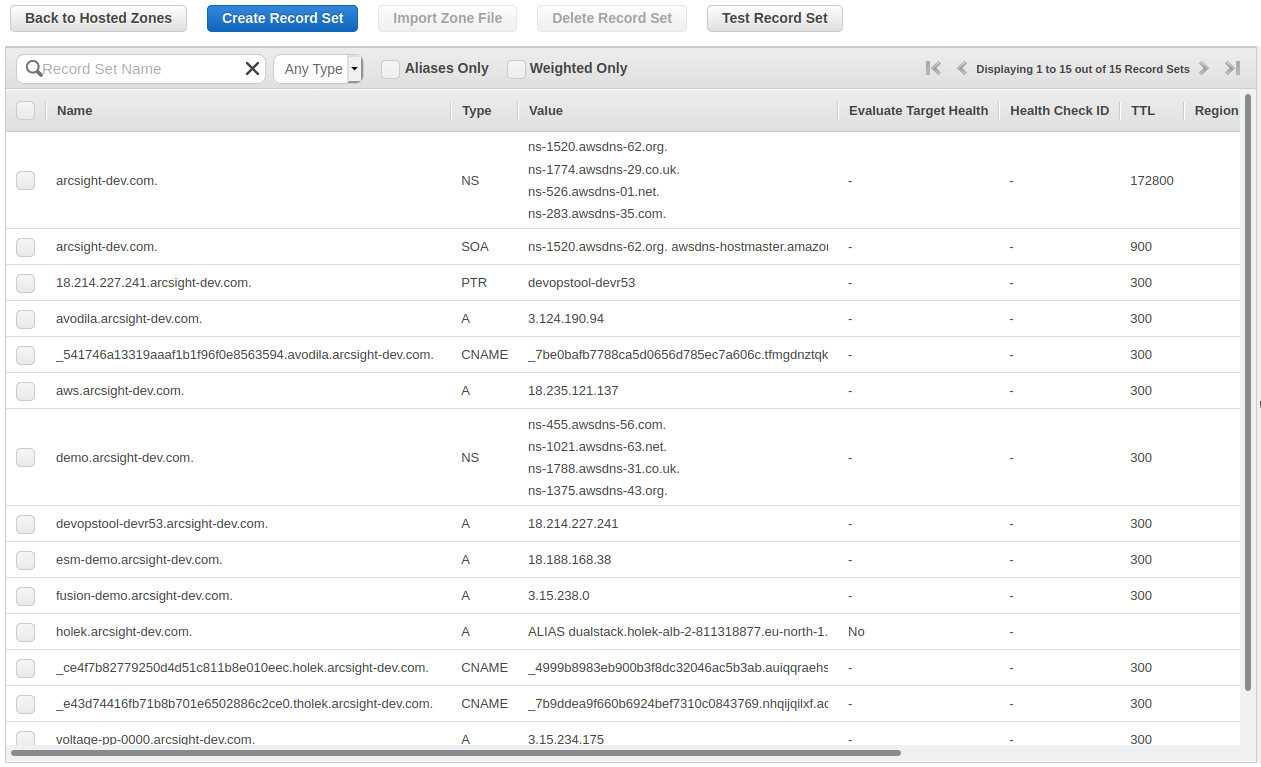This screenshot has height=767, width=1261.
Task: Sort records by TTL column header
Action: (x=1142, y=111)
